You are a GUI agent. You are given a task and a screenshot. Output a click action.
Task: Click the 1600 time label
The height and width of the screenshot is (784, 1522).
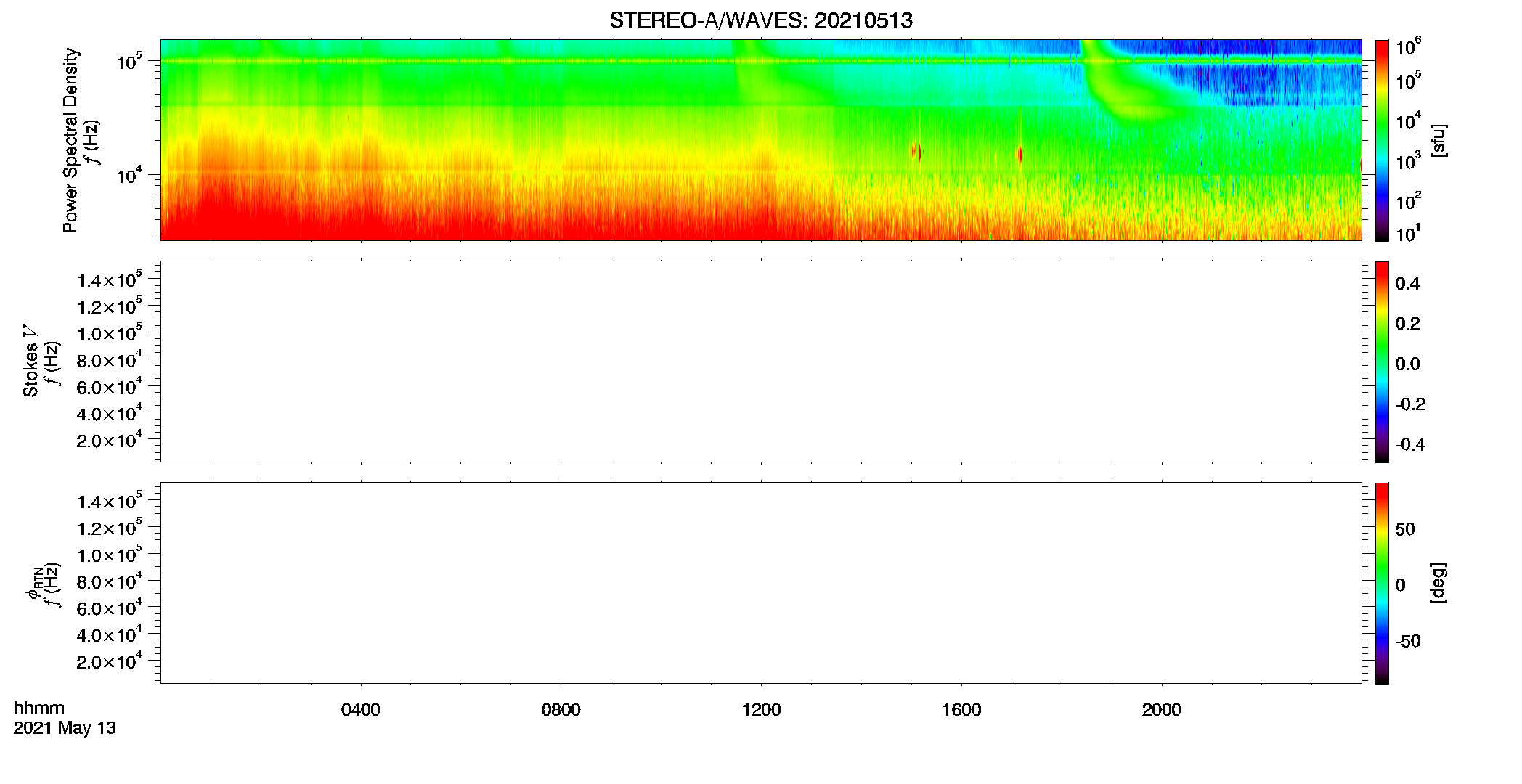point(961,709)
